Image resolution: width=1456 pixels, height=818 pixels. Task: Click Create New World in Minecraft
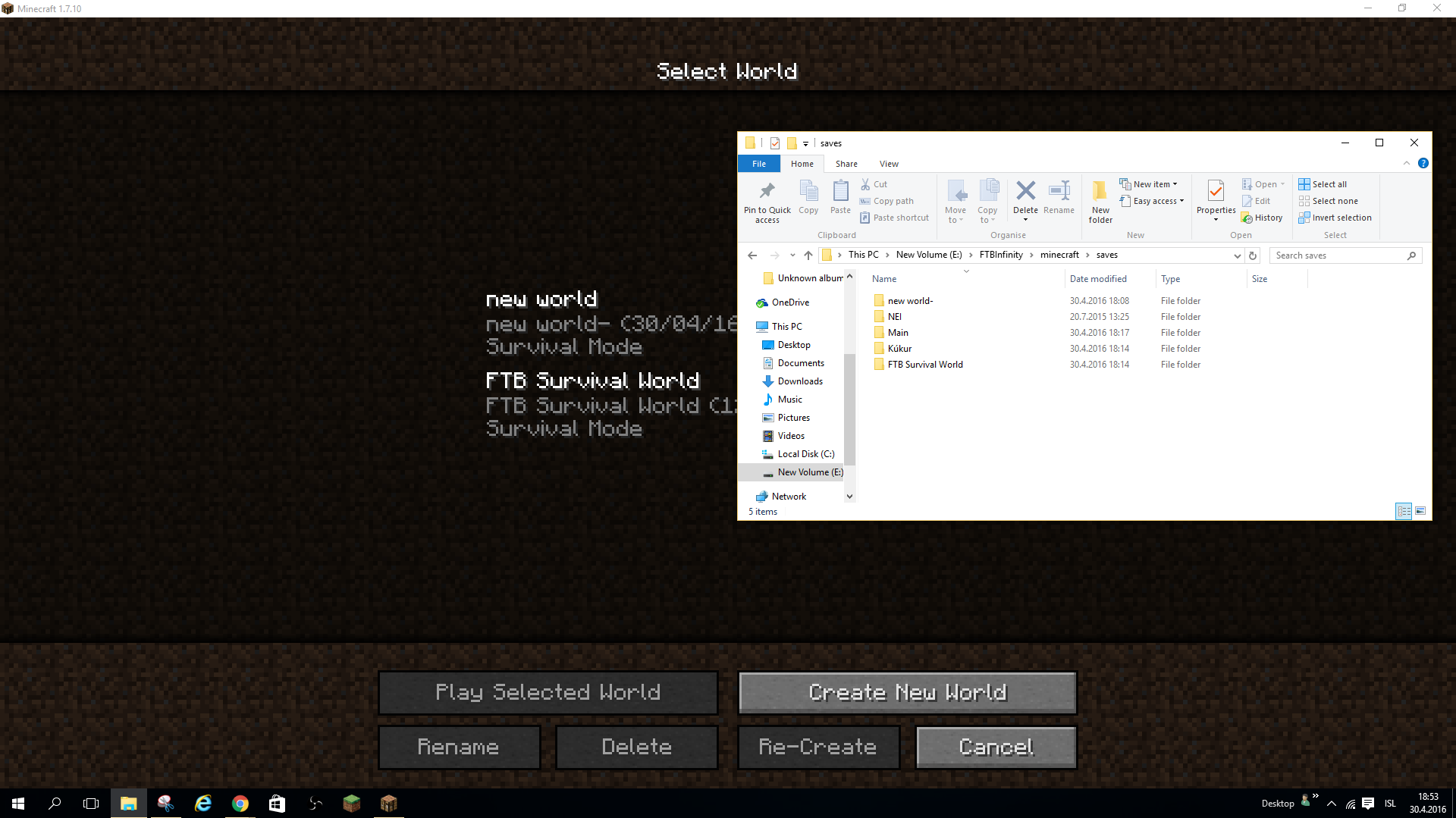pos(908,692)
